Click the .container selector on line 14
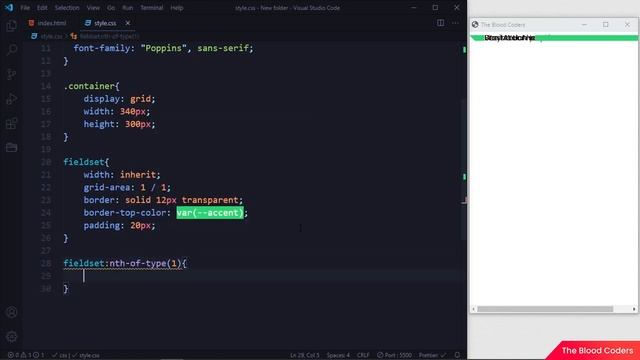The width and height of the screenshot is (640, 360). point(89,86)
